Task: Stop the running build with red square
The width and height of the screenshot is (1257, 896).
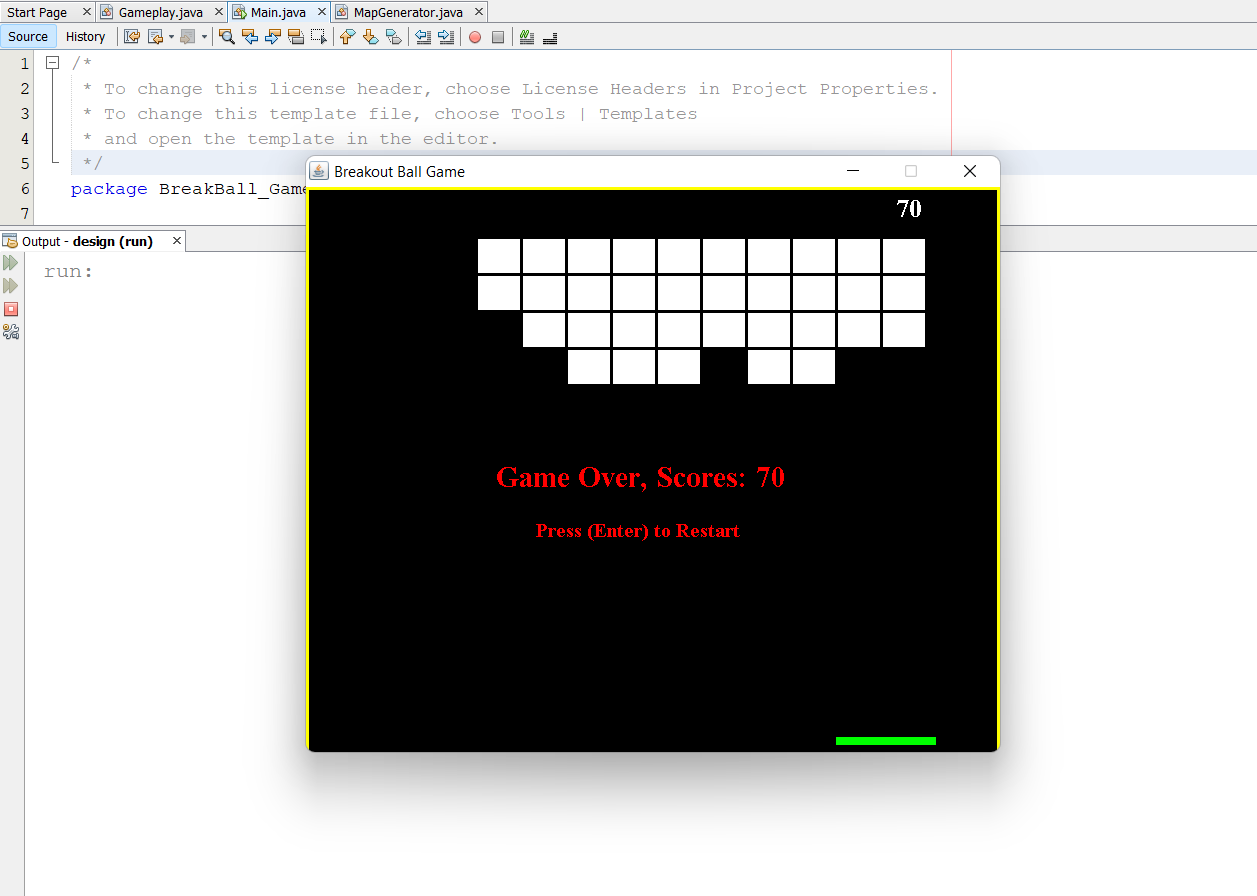Action: [11, 309]
